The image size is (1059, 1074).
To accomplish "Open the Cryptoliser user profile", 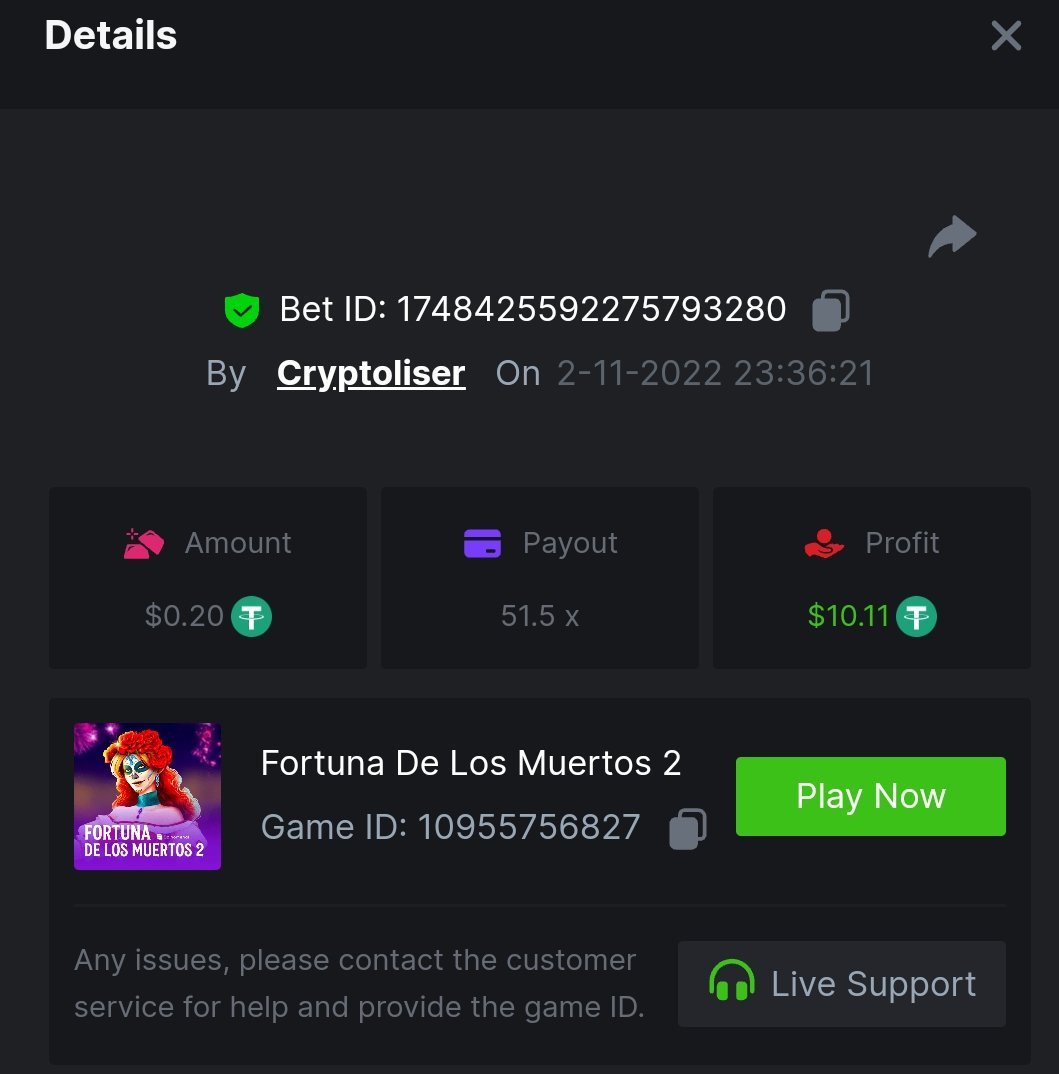I will (371, 373).
